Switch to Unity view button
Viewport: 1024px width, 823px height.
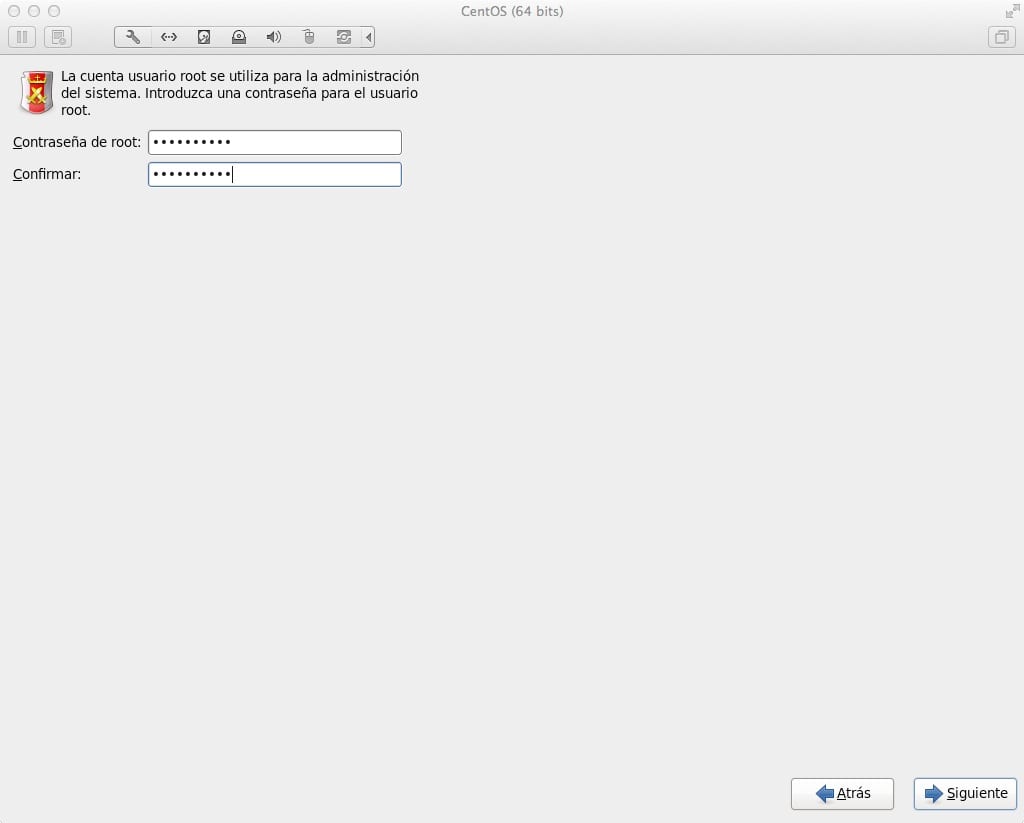1001,37
